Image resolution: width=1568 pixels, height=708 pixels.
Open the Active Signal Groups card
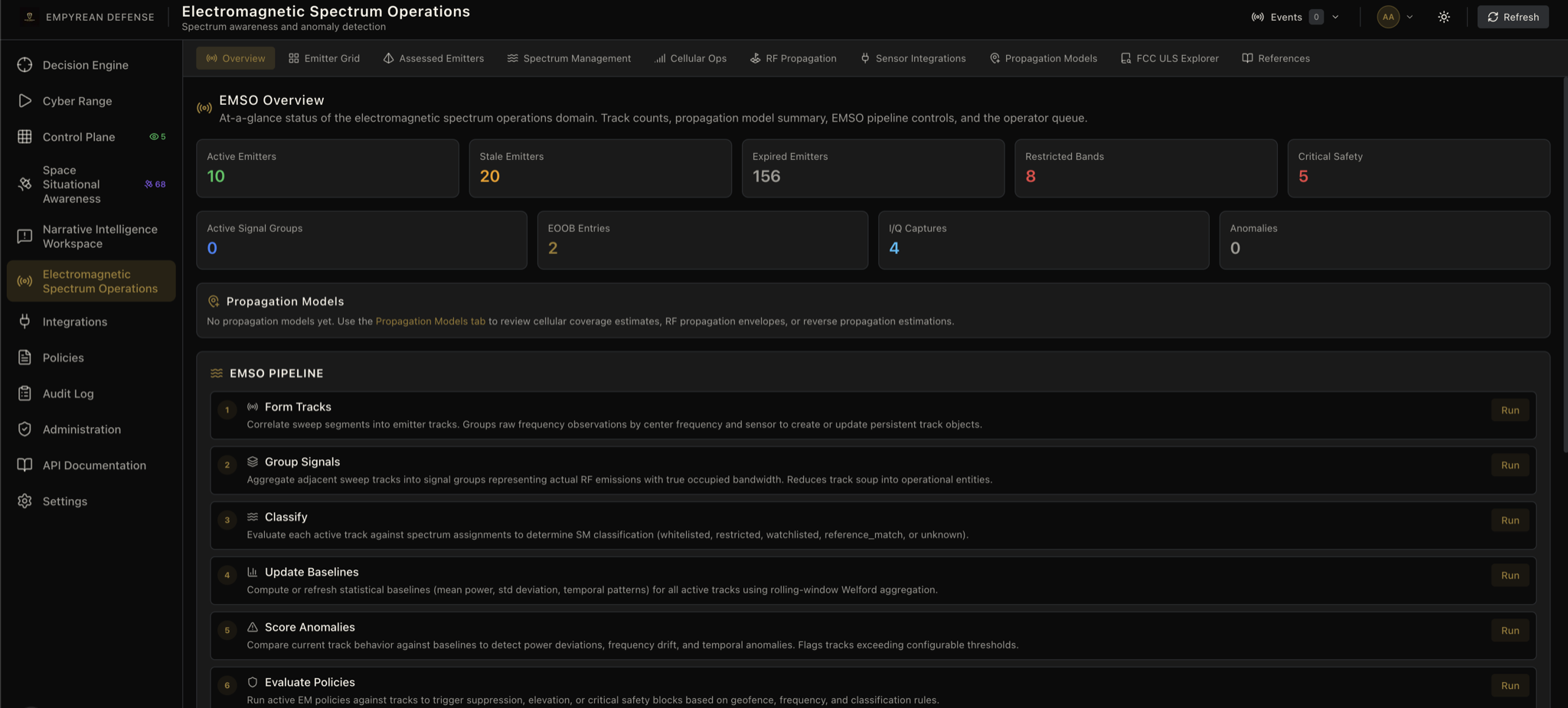click(361, 240)
